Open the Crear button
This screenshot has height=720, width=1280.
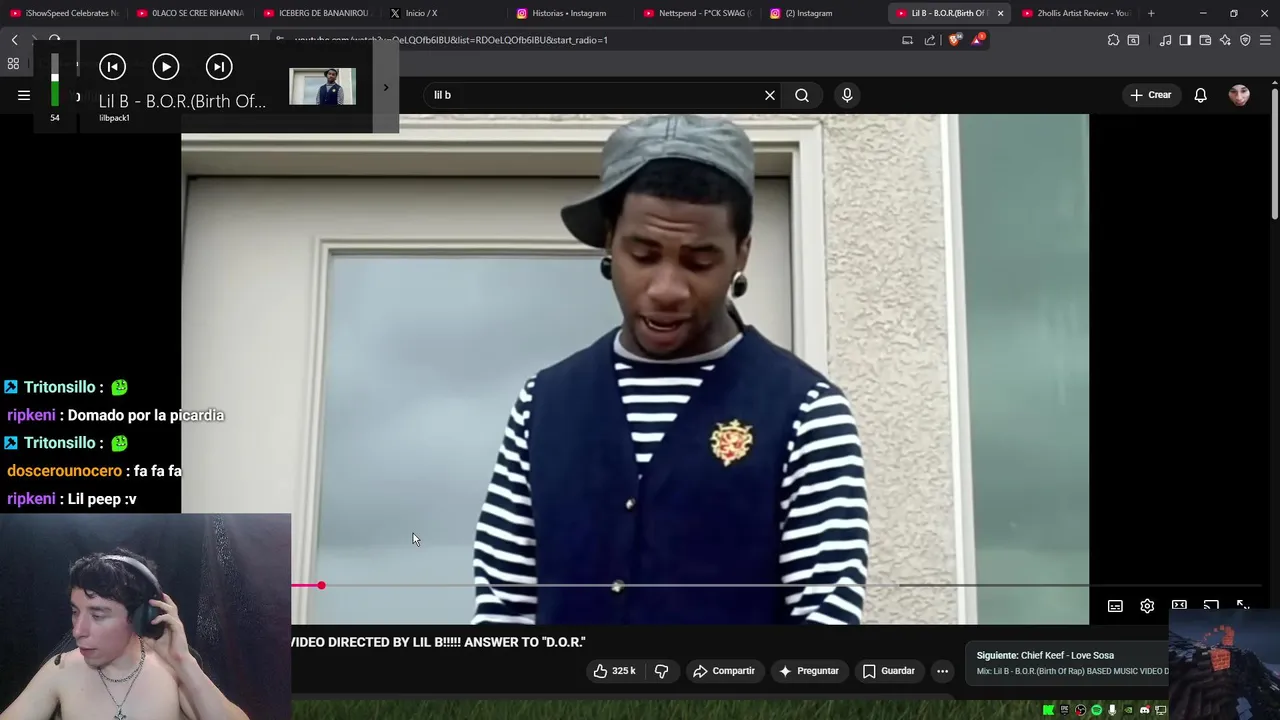pyautogui.click(x=1151, y=95)
